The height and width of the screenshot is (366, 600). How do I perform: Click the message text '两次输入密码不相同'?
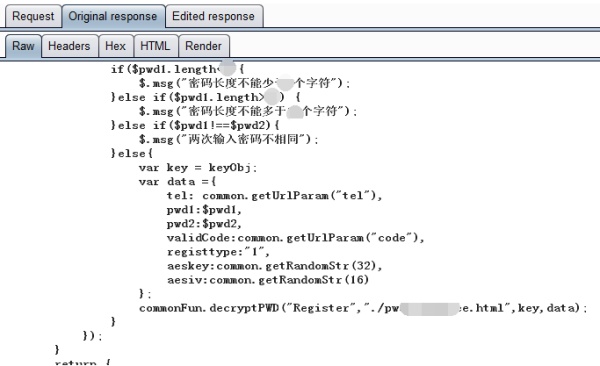point(243,139)
